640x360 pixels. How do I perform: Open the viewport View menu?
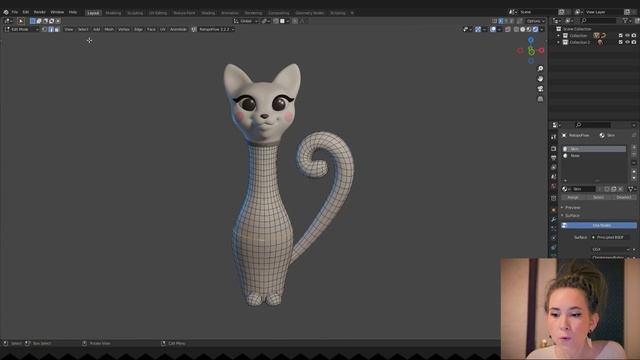point(69,29)
